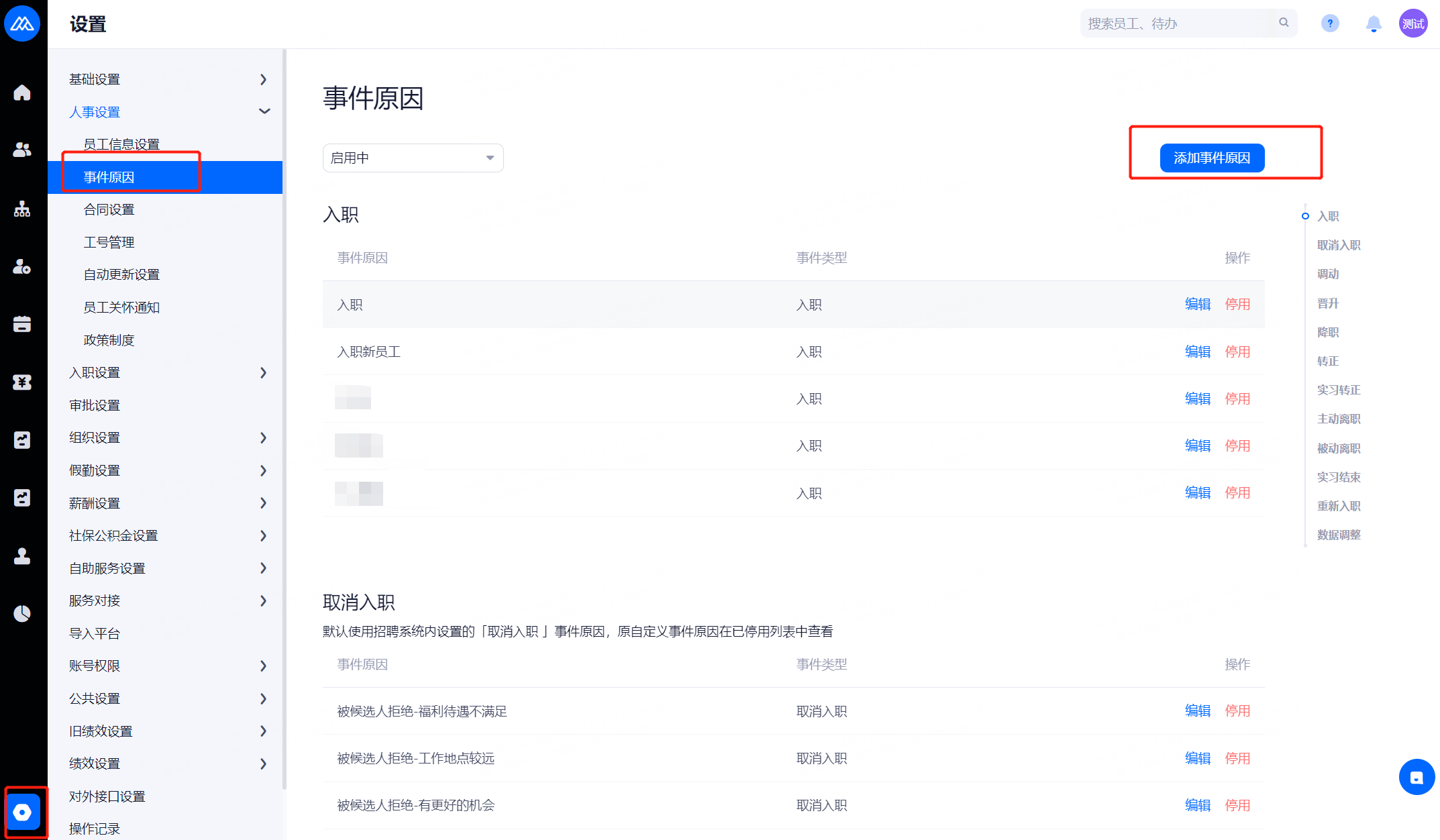Select 工号管理 menu item
Viewport: 1440px width, 840px height.
point(165,242)
